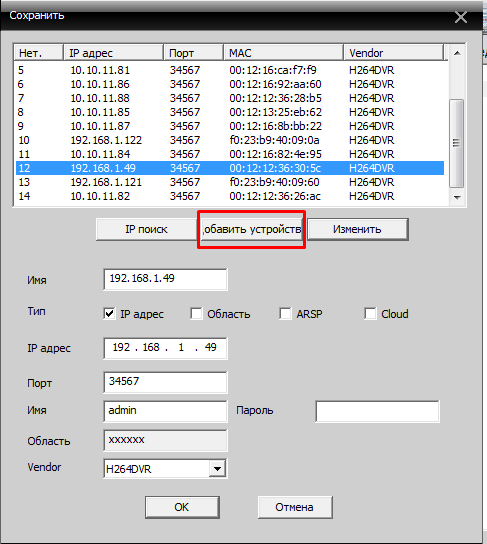The width and height of the screenshot is (487, 544).
Task: Click the device list vertical scrollbar thumb
Action: click(x=457, y=143)
